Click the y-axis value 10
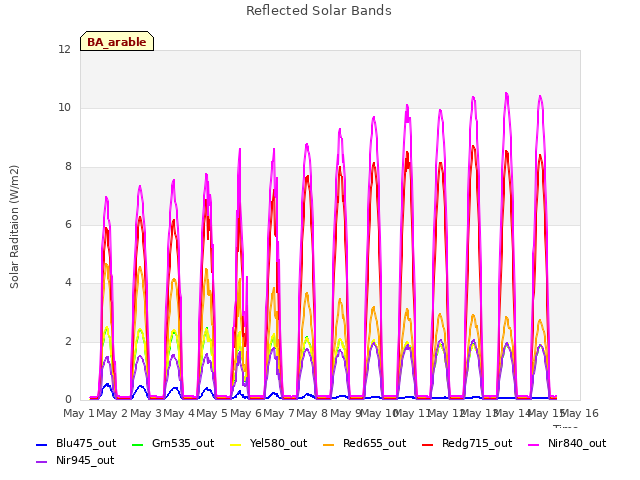640x480 pixels. pyautogui.click(x=64, y=108)
